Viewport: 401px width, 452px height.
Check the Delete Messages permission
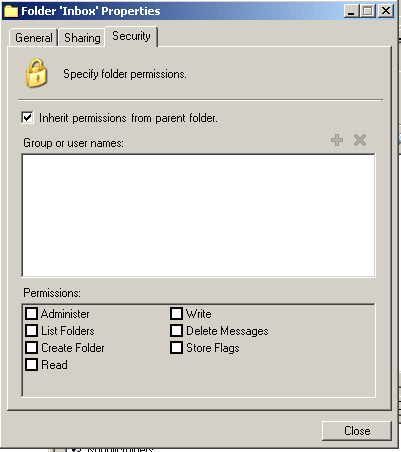pyautogui.click(x=176, y=331)
